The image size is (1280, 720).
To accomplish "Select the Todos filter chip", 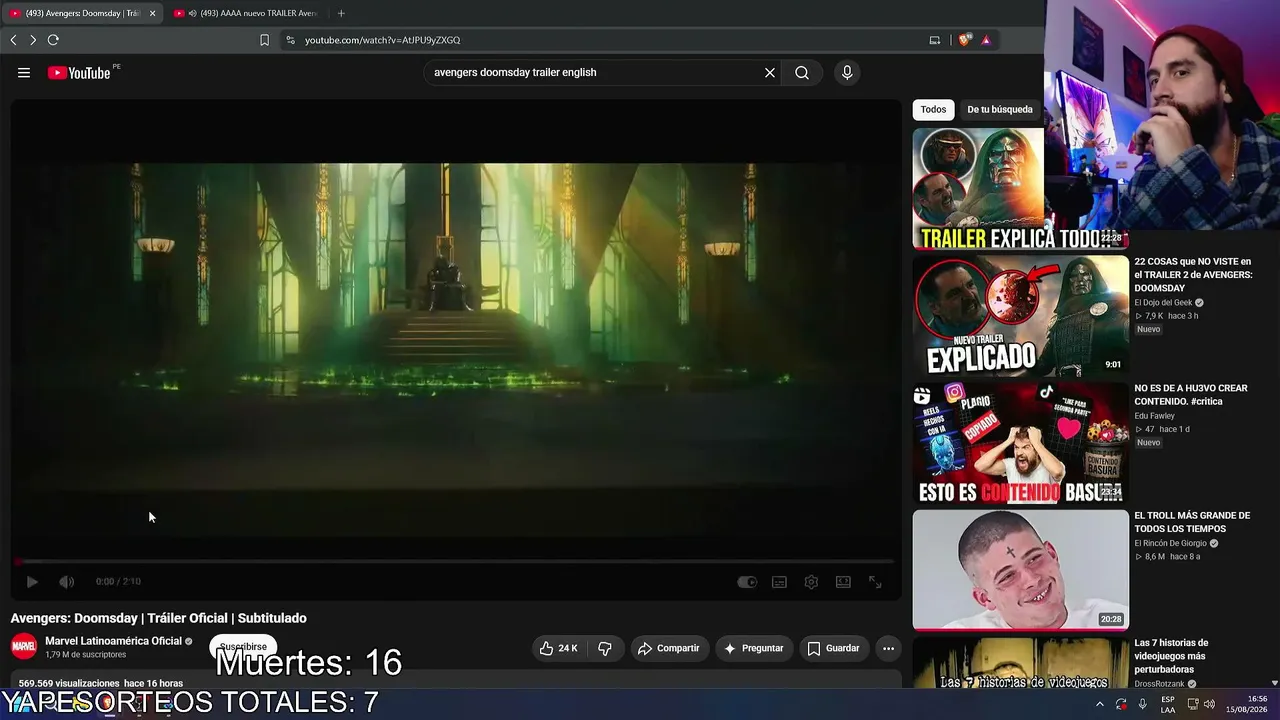I will pos(933,109).
